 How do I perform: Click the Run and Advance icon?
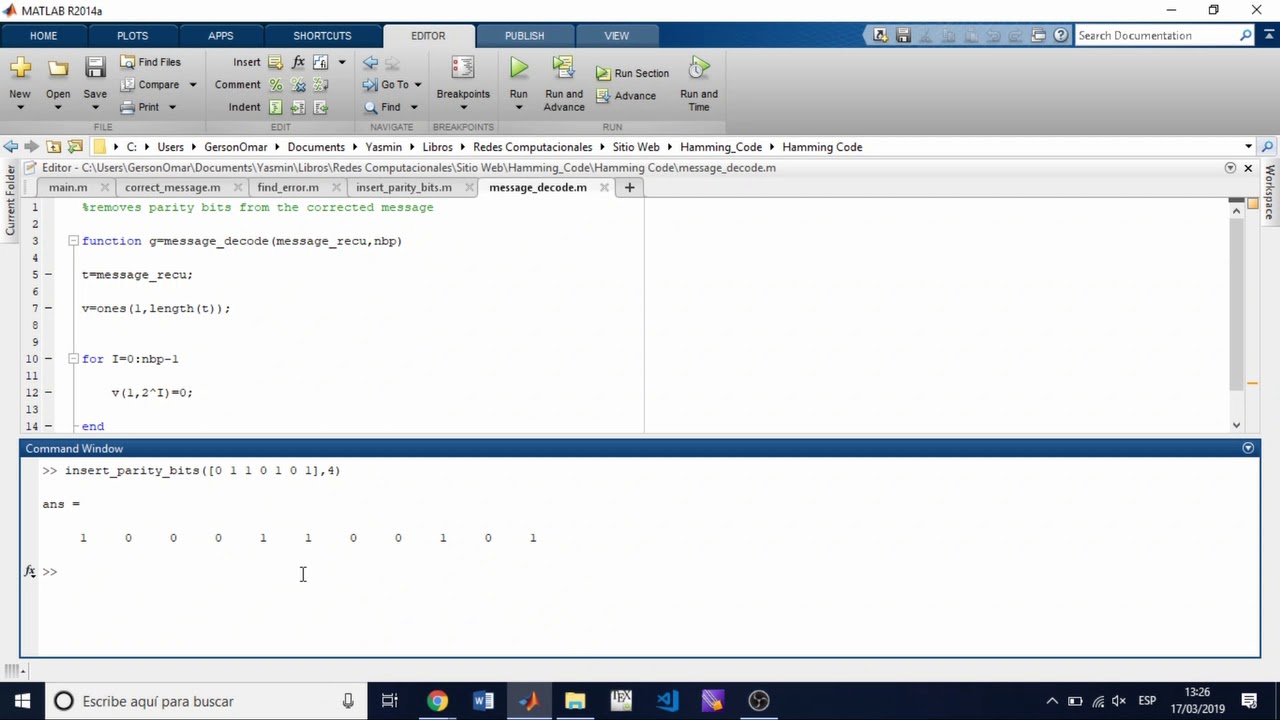(x=563, y=68)
